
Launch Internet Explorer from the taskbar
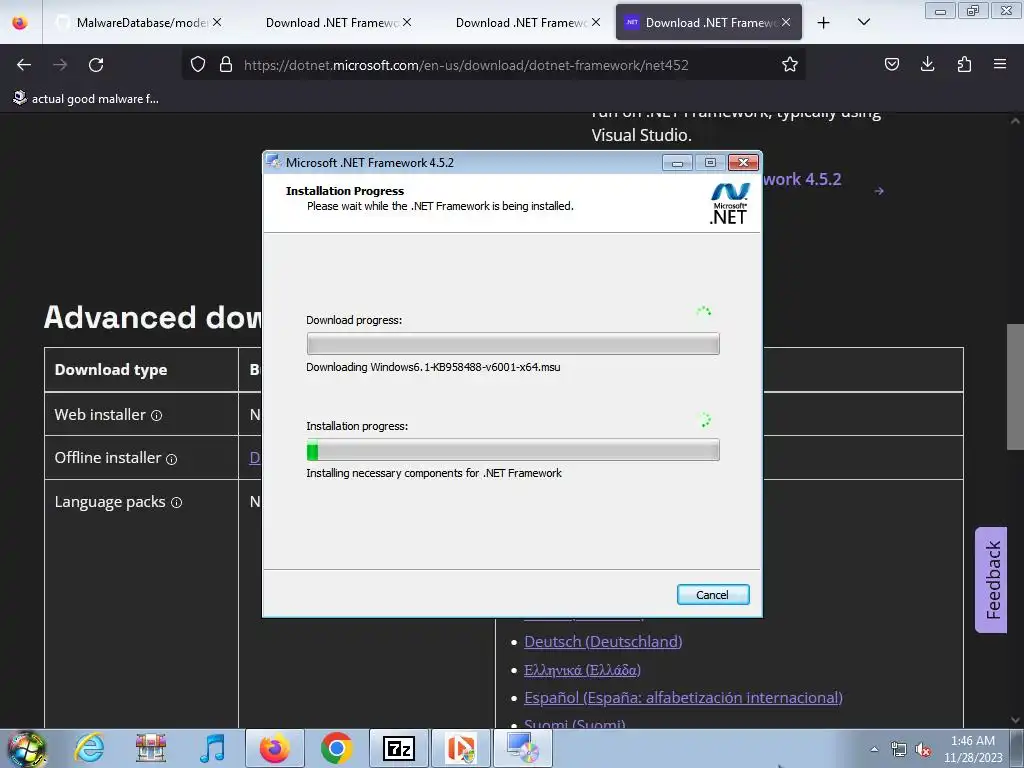[x=89, y=748]
